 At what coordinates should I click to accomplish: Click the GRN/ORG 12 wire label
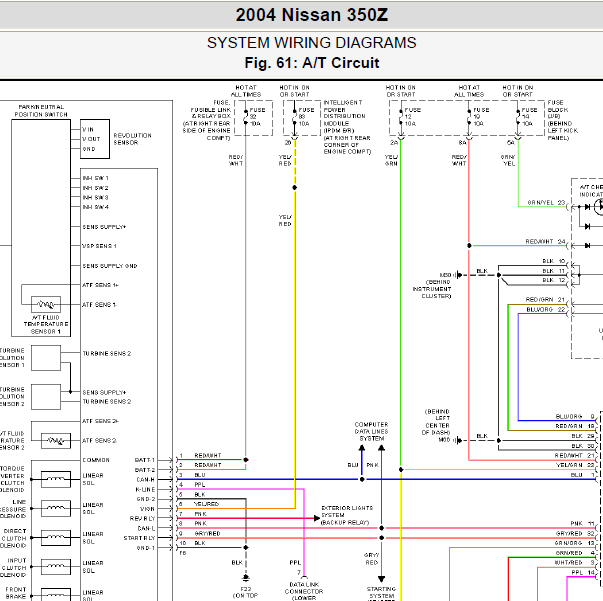point(575,543)
